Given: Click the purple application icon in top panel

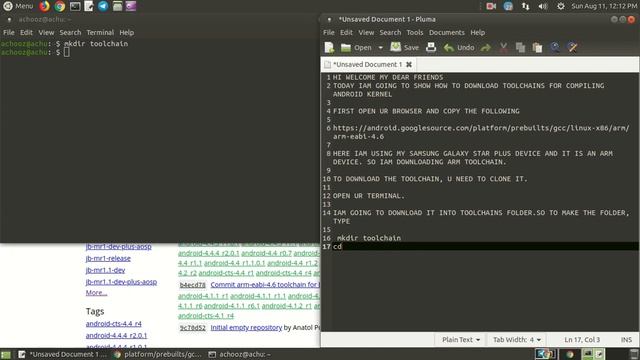Looking at the screenshot, I should point(131,6).
